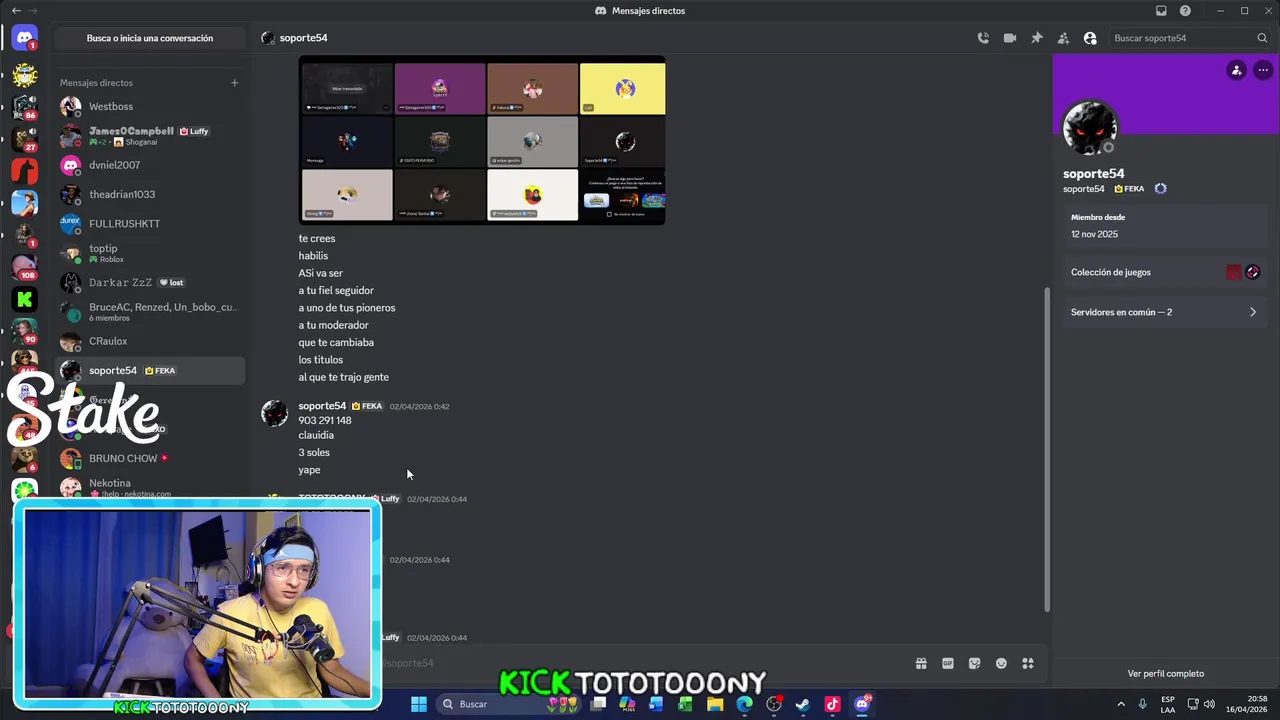This screenshot has width=1280, height=720.
Task: Send a gift icon in message bar
Action: (921, 663)
